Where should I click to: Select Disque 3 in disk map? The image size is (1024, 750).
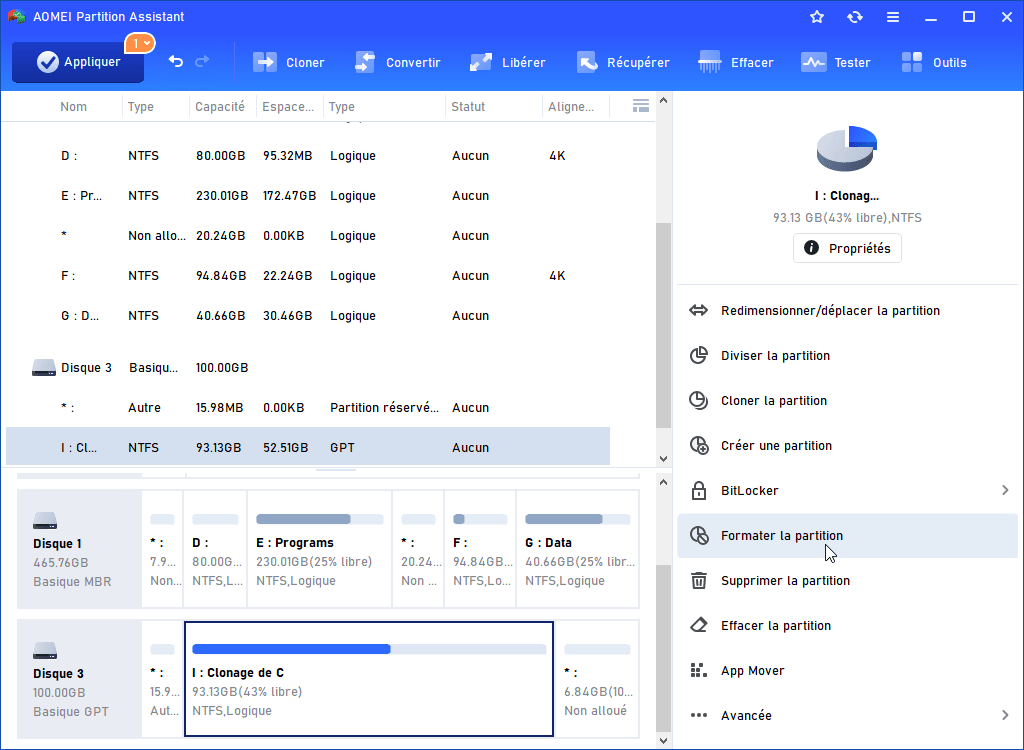click(80, 679)
